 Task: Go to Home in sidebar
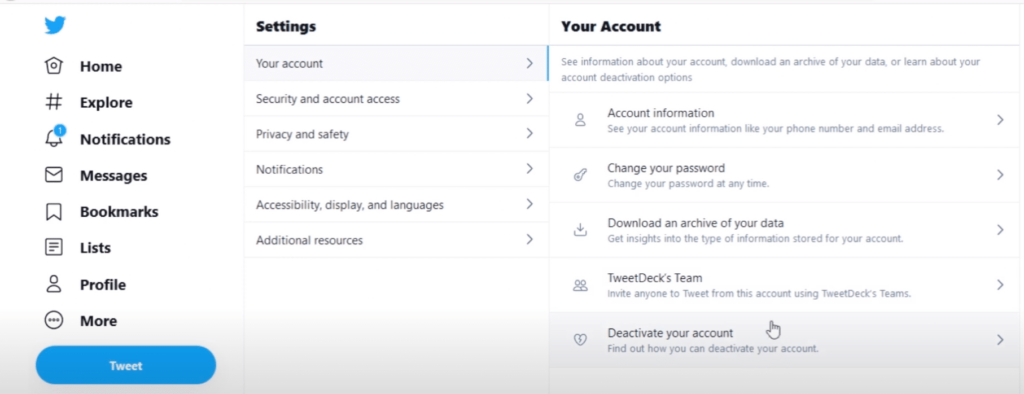tap(101, 66)
